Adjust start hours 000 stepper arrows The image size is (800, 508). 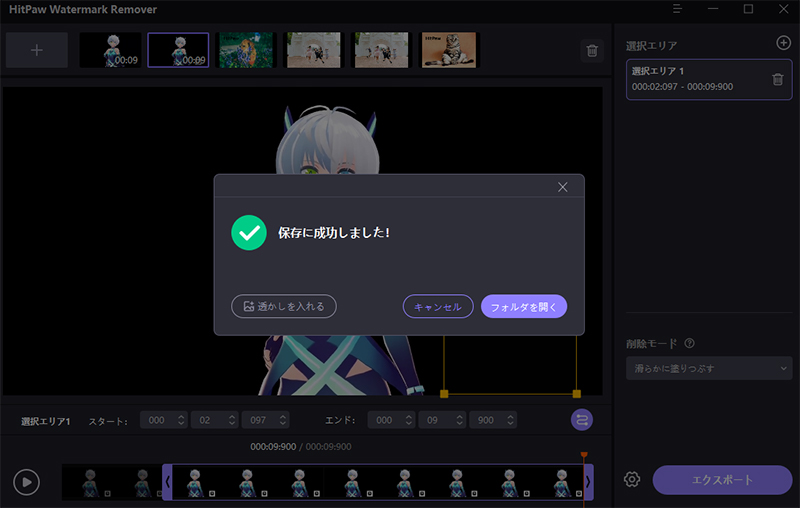point(181,420)
